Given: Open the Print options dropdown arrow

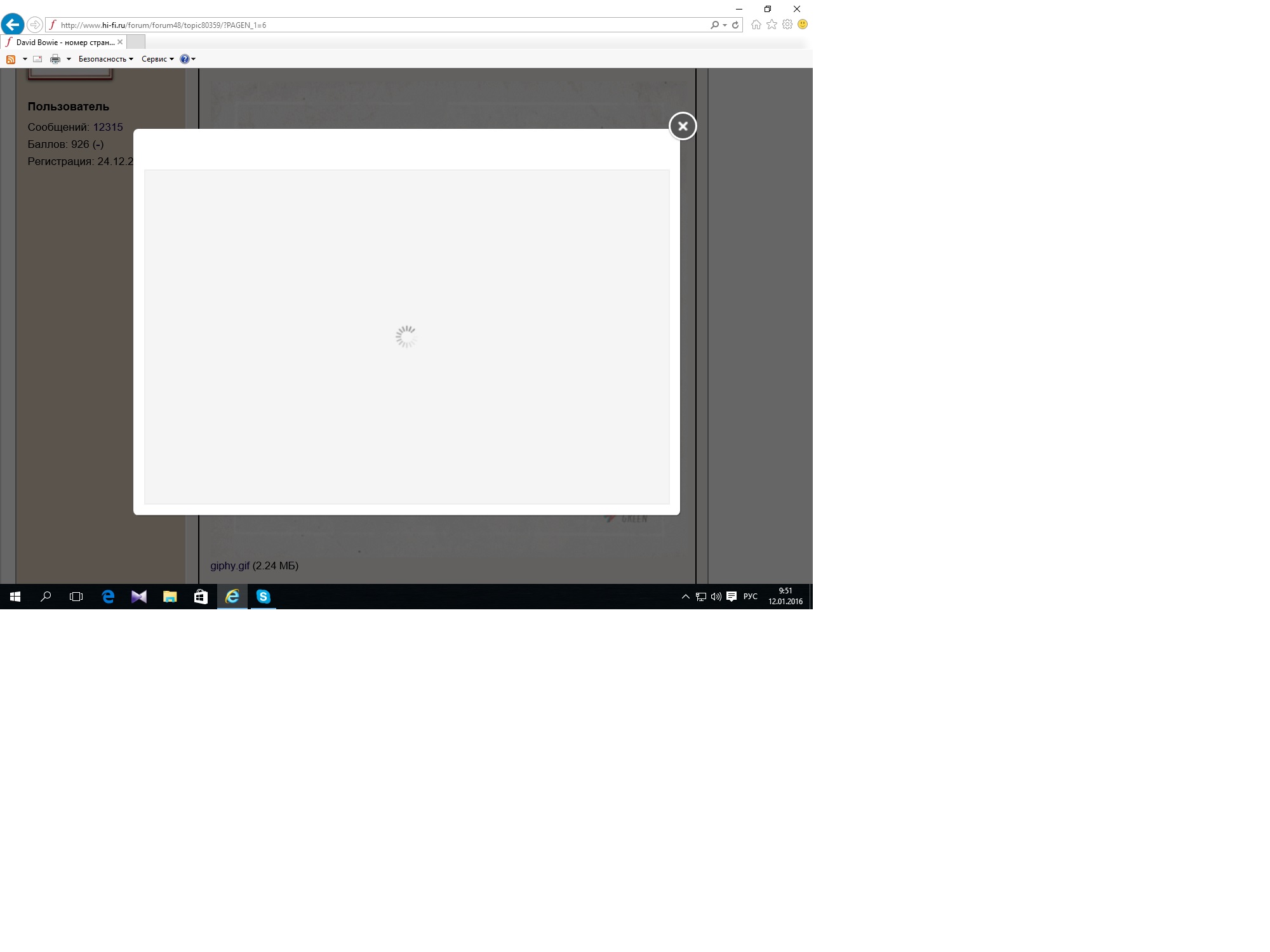Looking at the screenshot, I should point(69,59).
